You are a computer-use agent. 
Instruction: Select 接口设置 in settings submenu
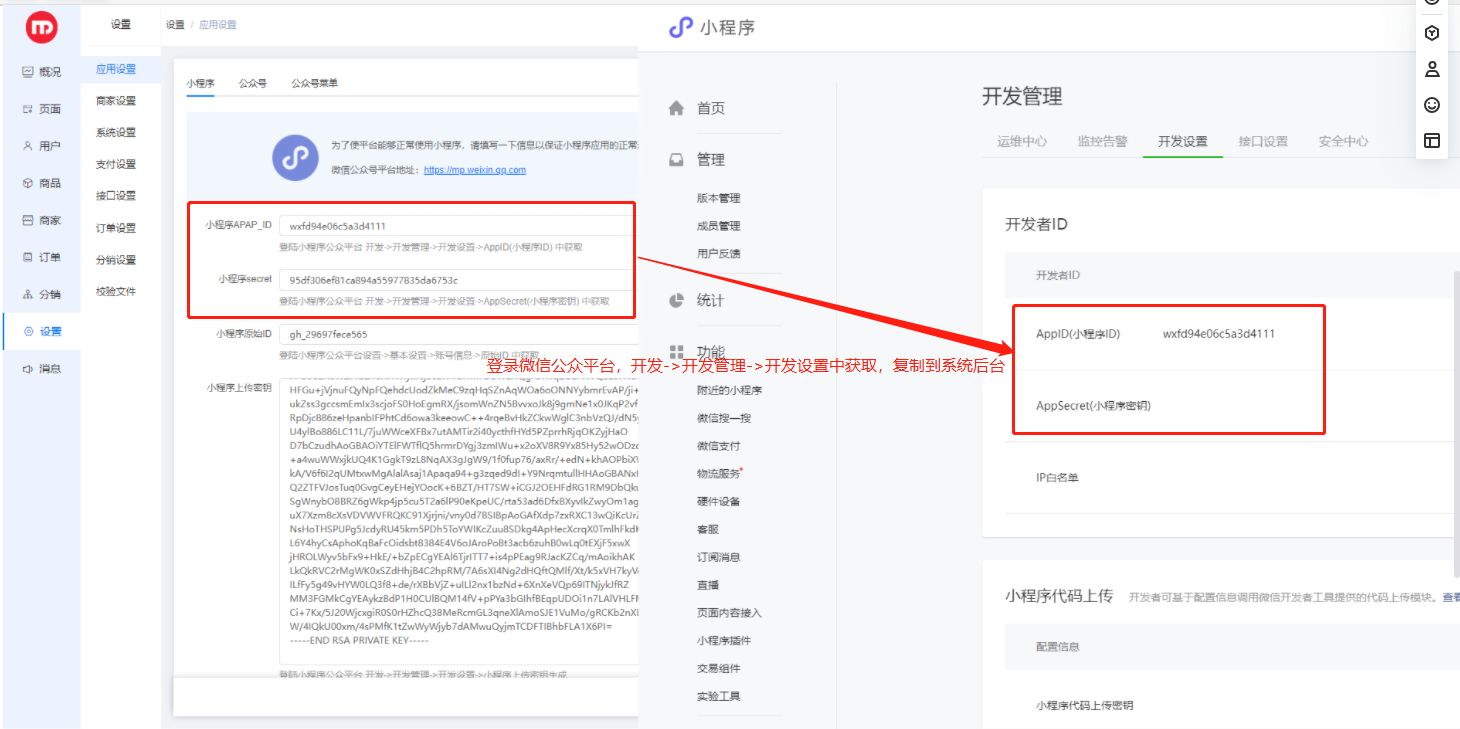click(116, 196)
